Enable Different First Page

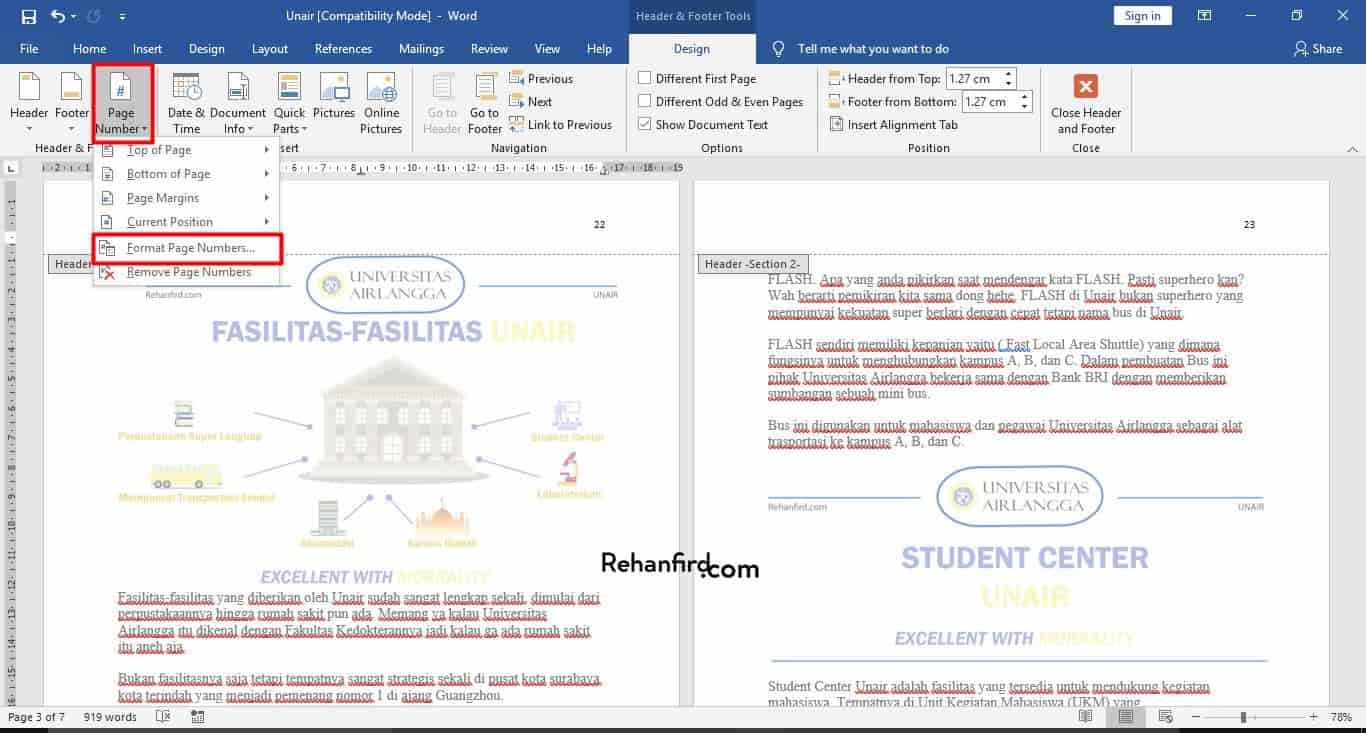coord(698,79)
